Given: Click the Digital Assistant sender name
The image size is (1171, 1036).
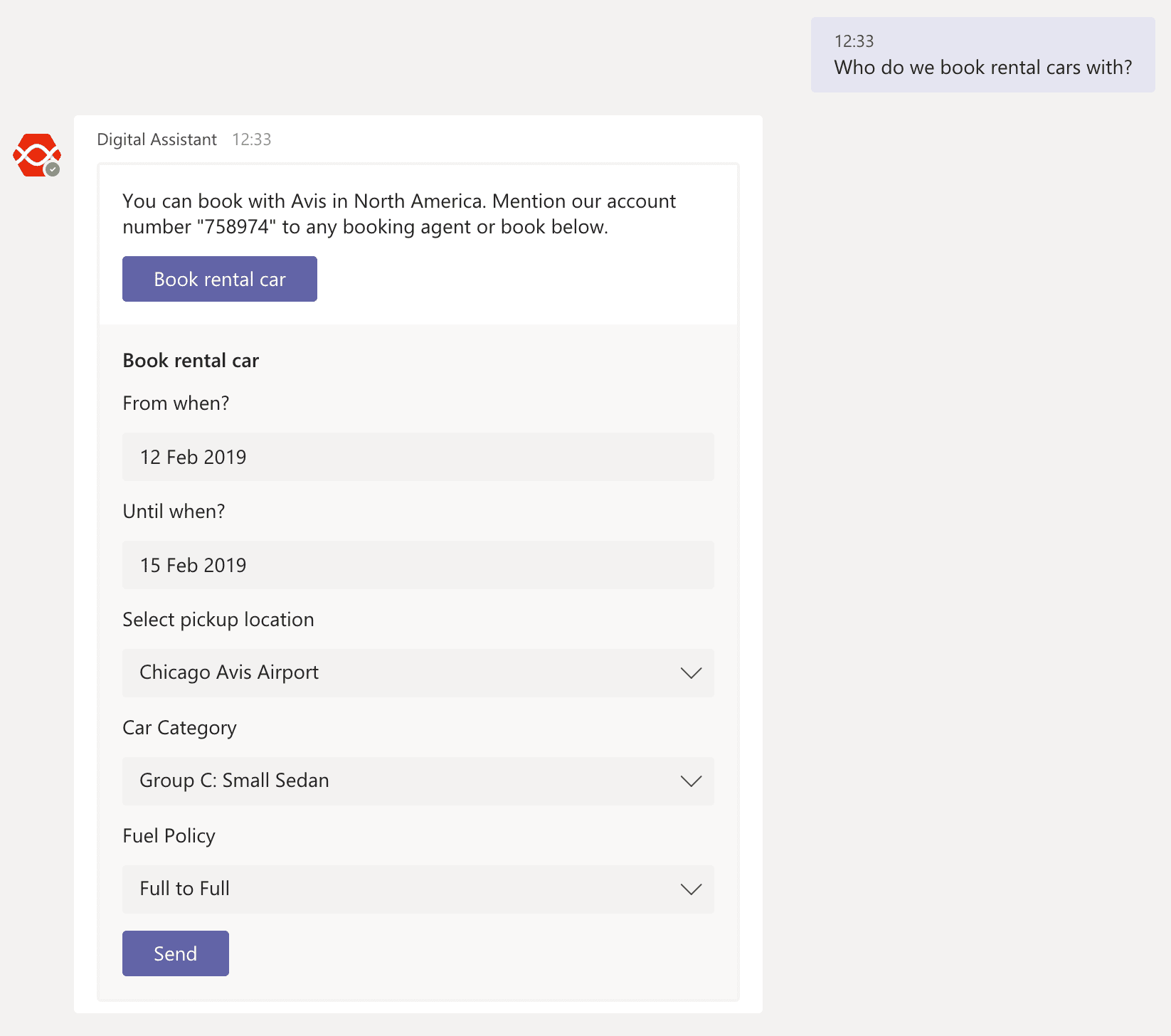Looking at the screenshot, I should pyautogui.click(x=157, y=139).
